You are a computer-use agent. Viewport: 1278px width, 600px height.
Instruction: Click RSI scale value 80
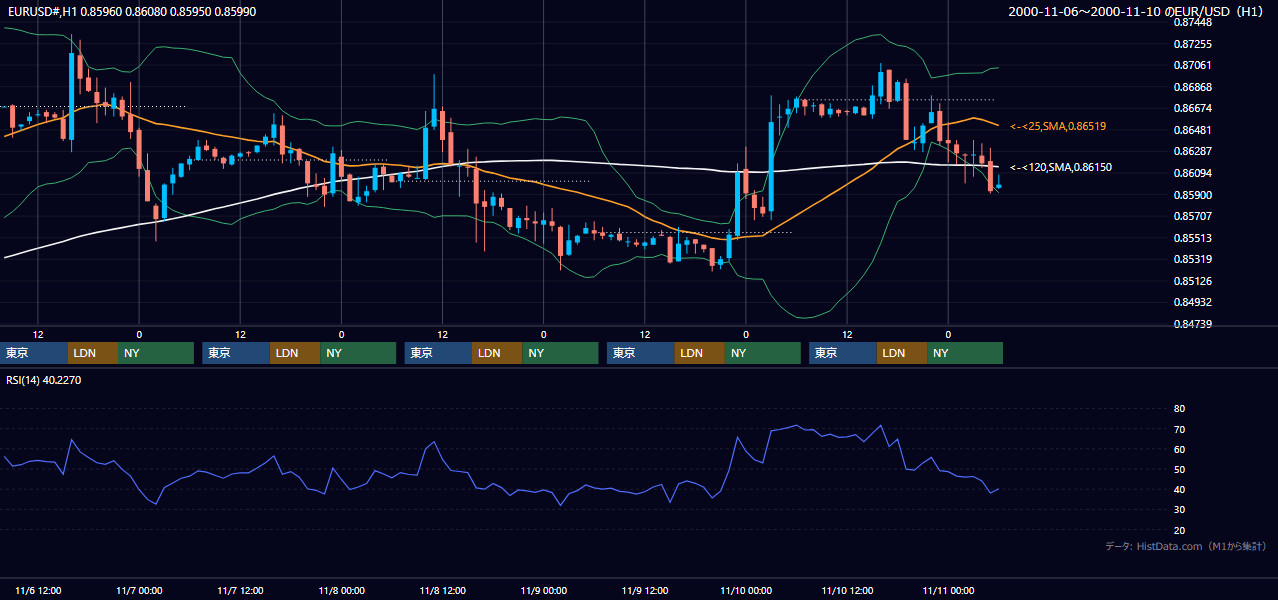pos(1179,409)
